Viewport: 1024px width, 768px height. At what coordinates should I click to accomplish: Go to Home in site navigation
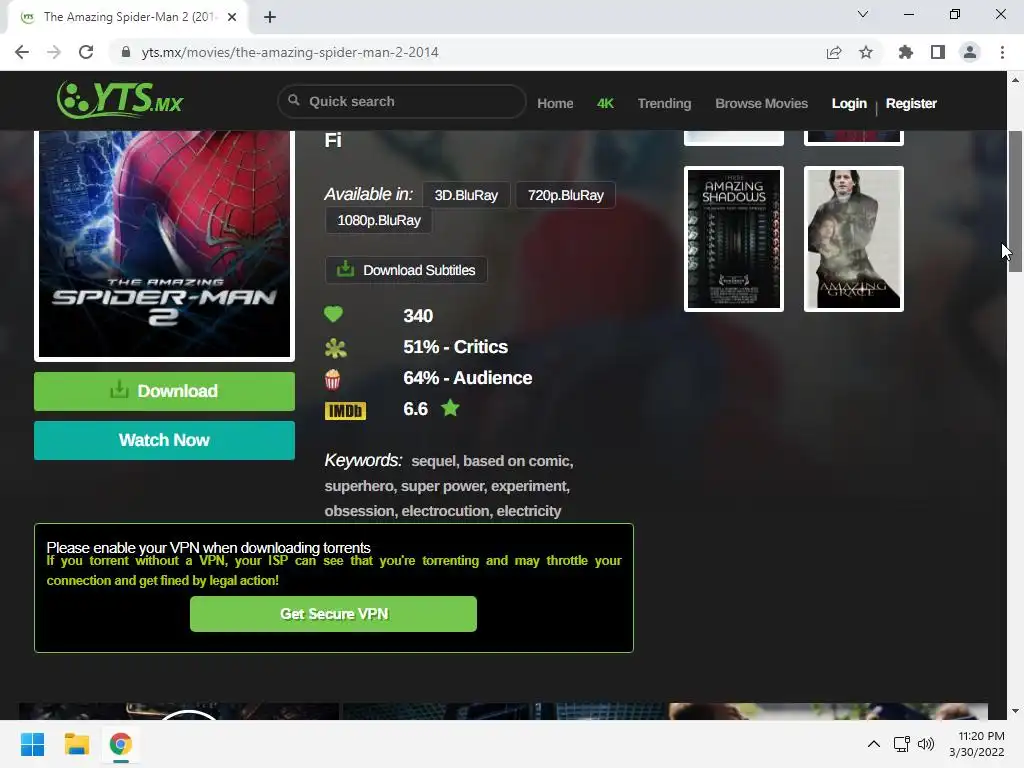click(555, 103)
